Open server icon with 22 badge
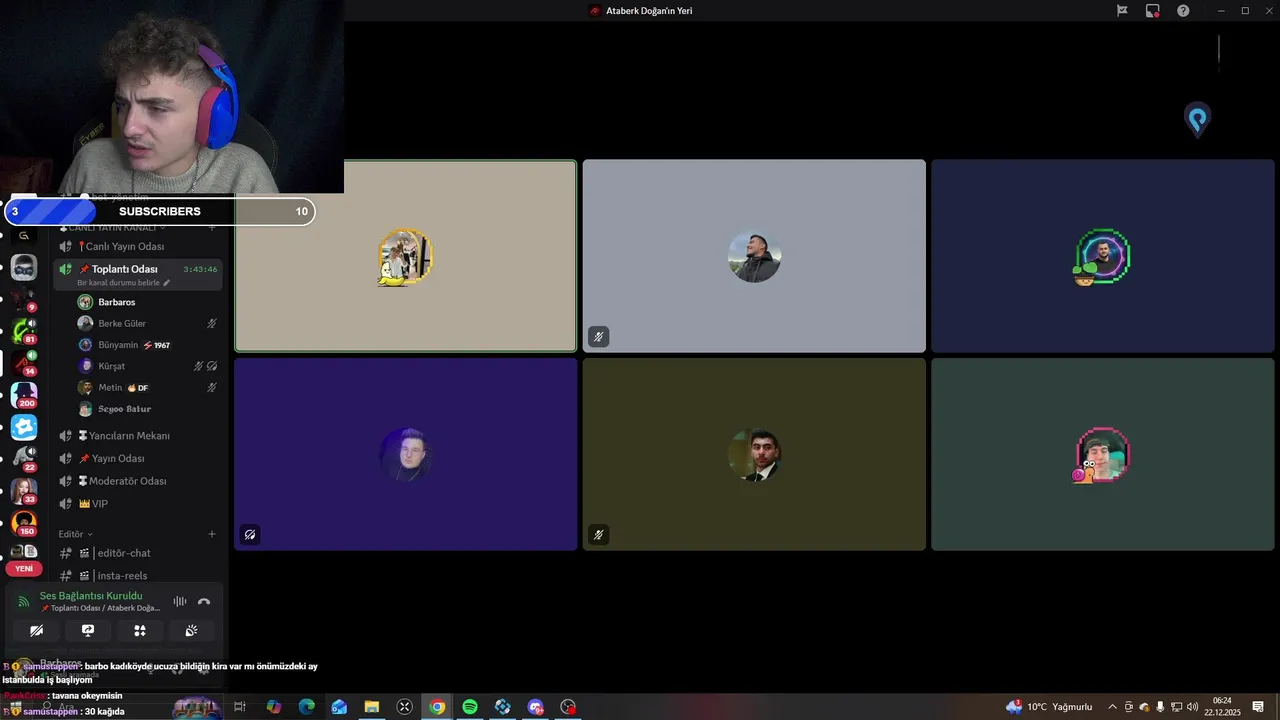The height and width of the screenshot is (720, 1280). pos(24,458)
